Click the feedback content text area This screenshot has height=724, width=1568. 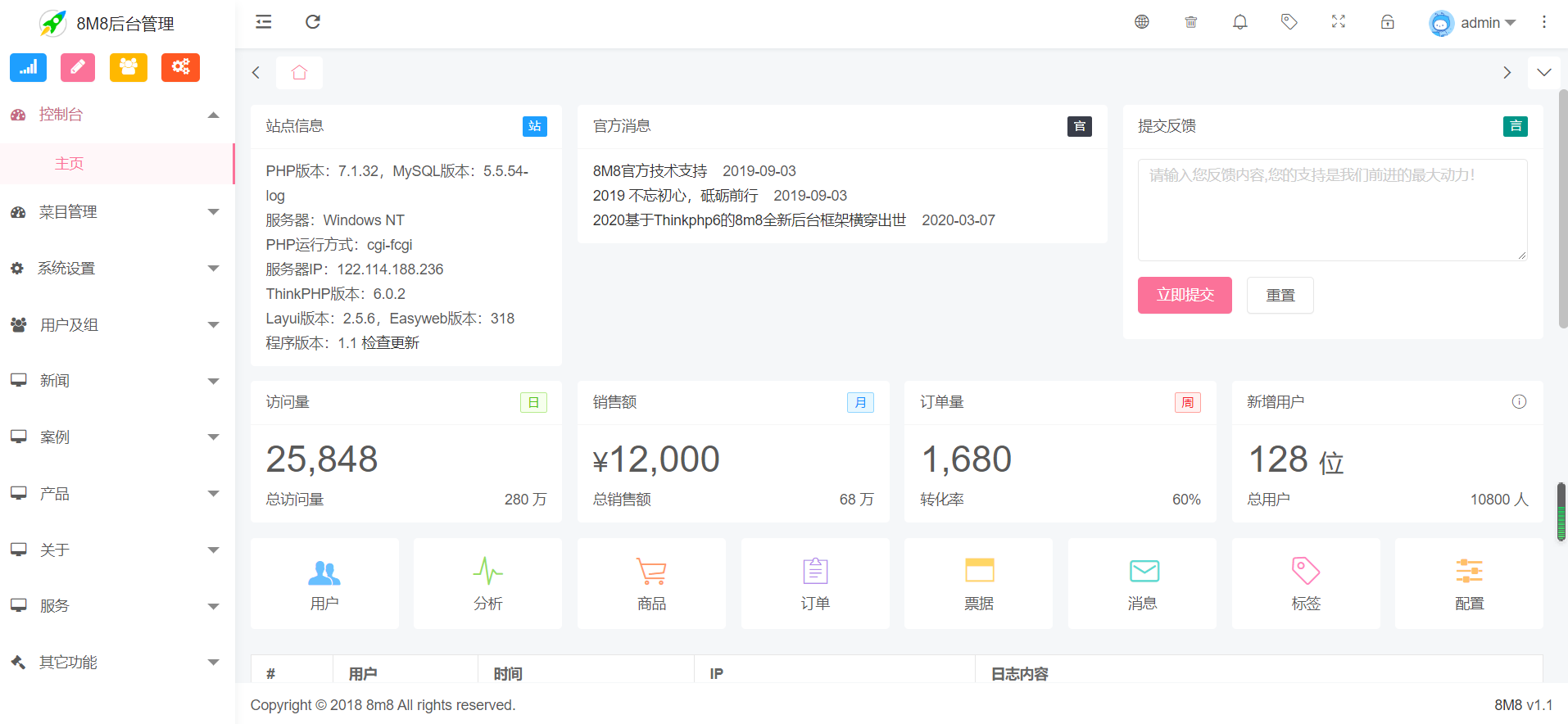1331,210
